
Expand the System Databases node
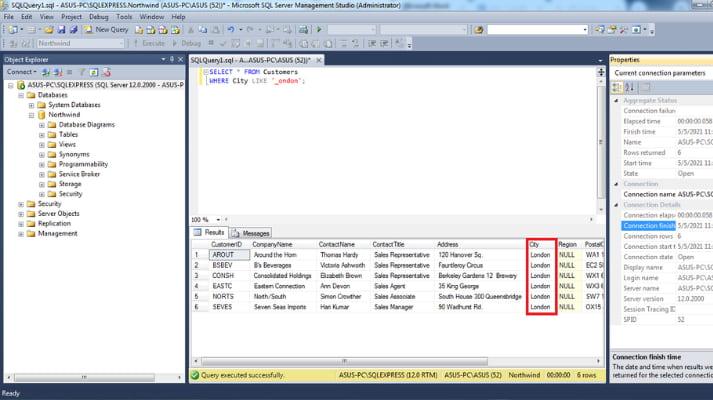coord(32,105)
